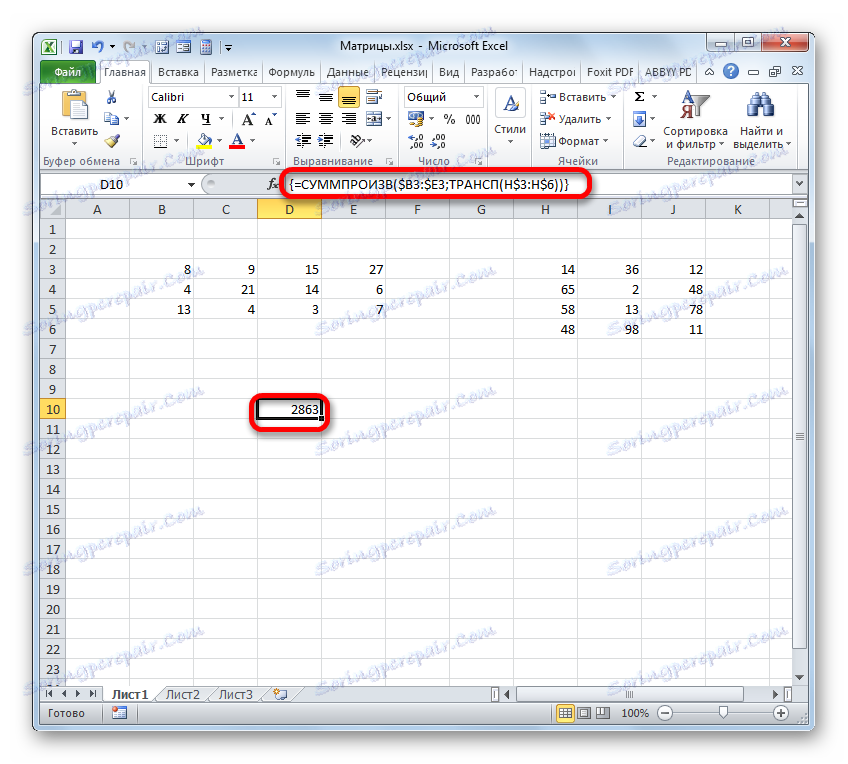Apply red font color A
The width and height of the screenshot is (848, 764).
point(237,141)
